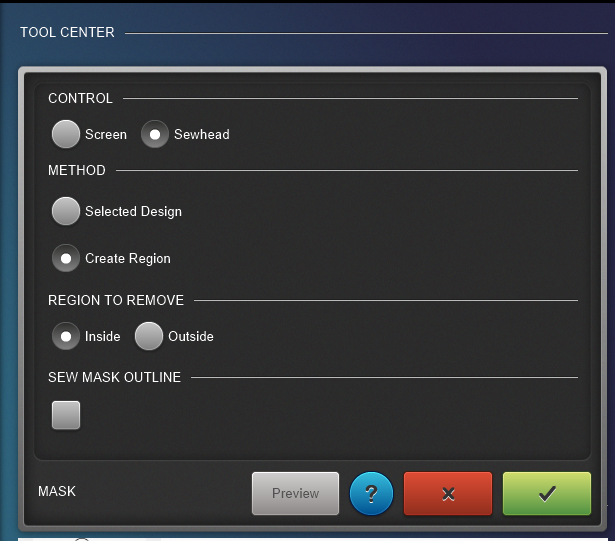Image resolution: width=615 pixels, height=541 pixels.
Task: Cancel mask with the red X button
Action: coord(448,494)
